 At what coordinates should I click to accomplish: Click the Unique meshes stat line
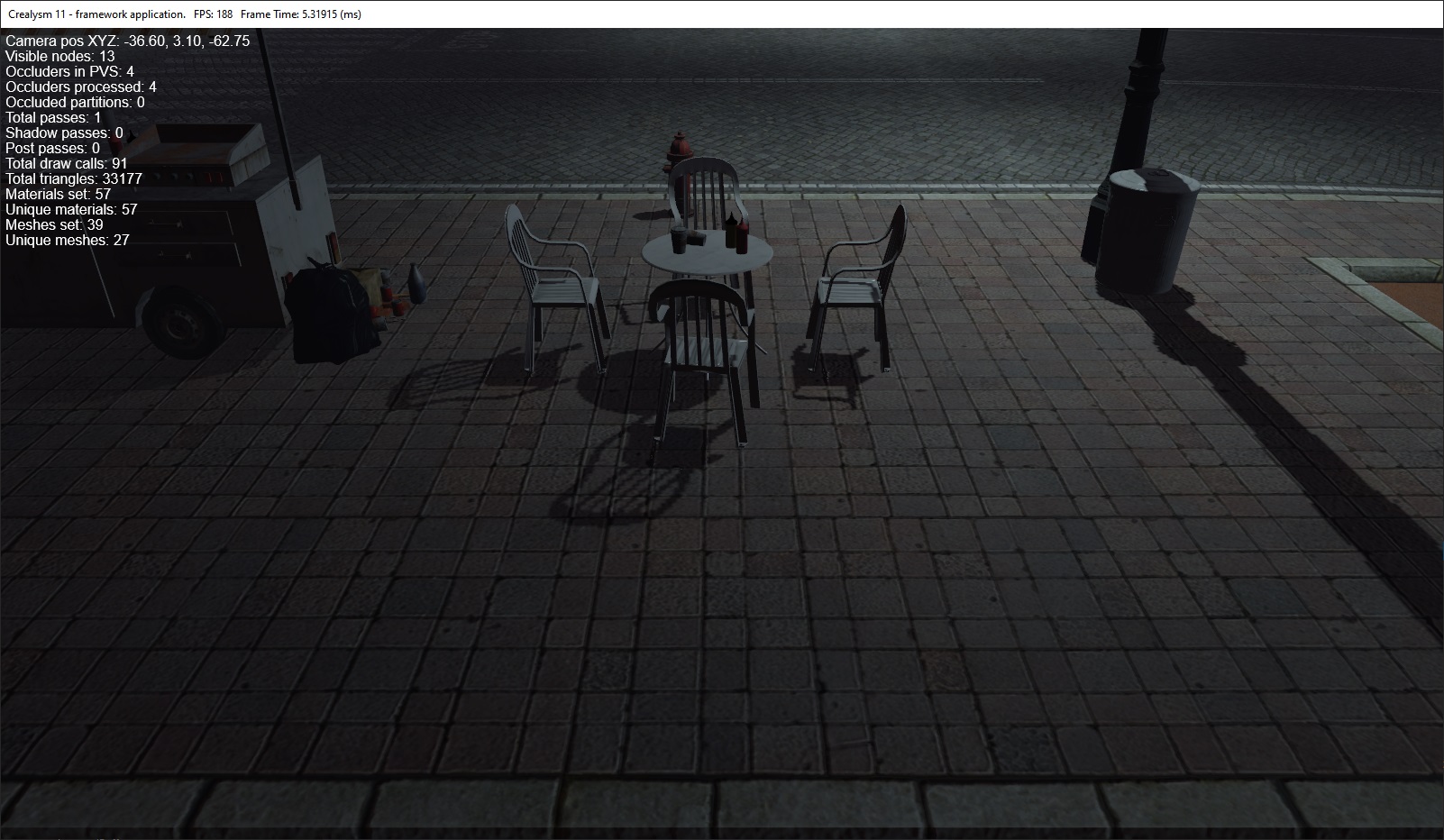pos(68,240)
